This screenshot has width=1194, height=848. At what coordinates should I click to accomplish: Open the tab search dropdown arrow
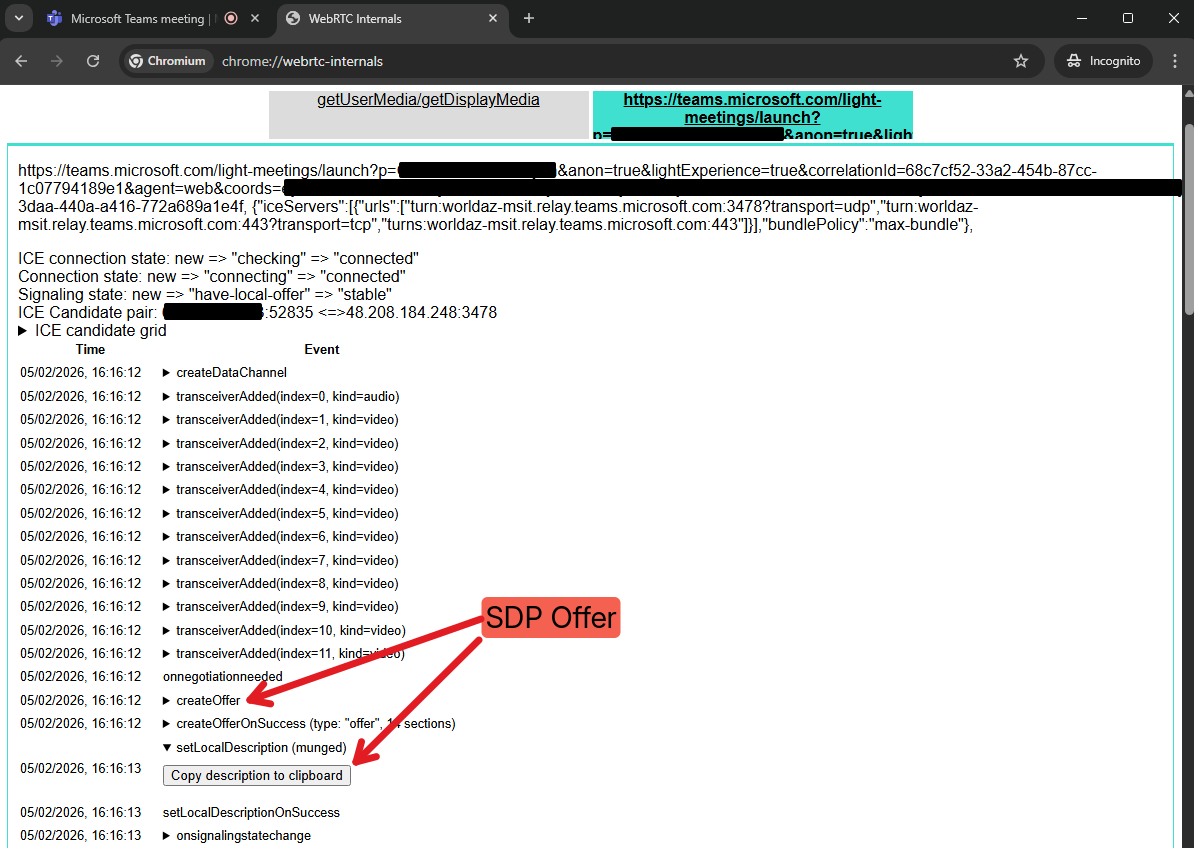[x=18, y=18]
